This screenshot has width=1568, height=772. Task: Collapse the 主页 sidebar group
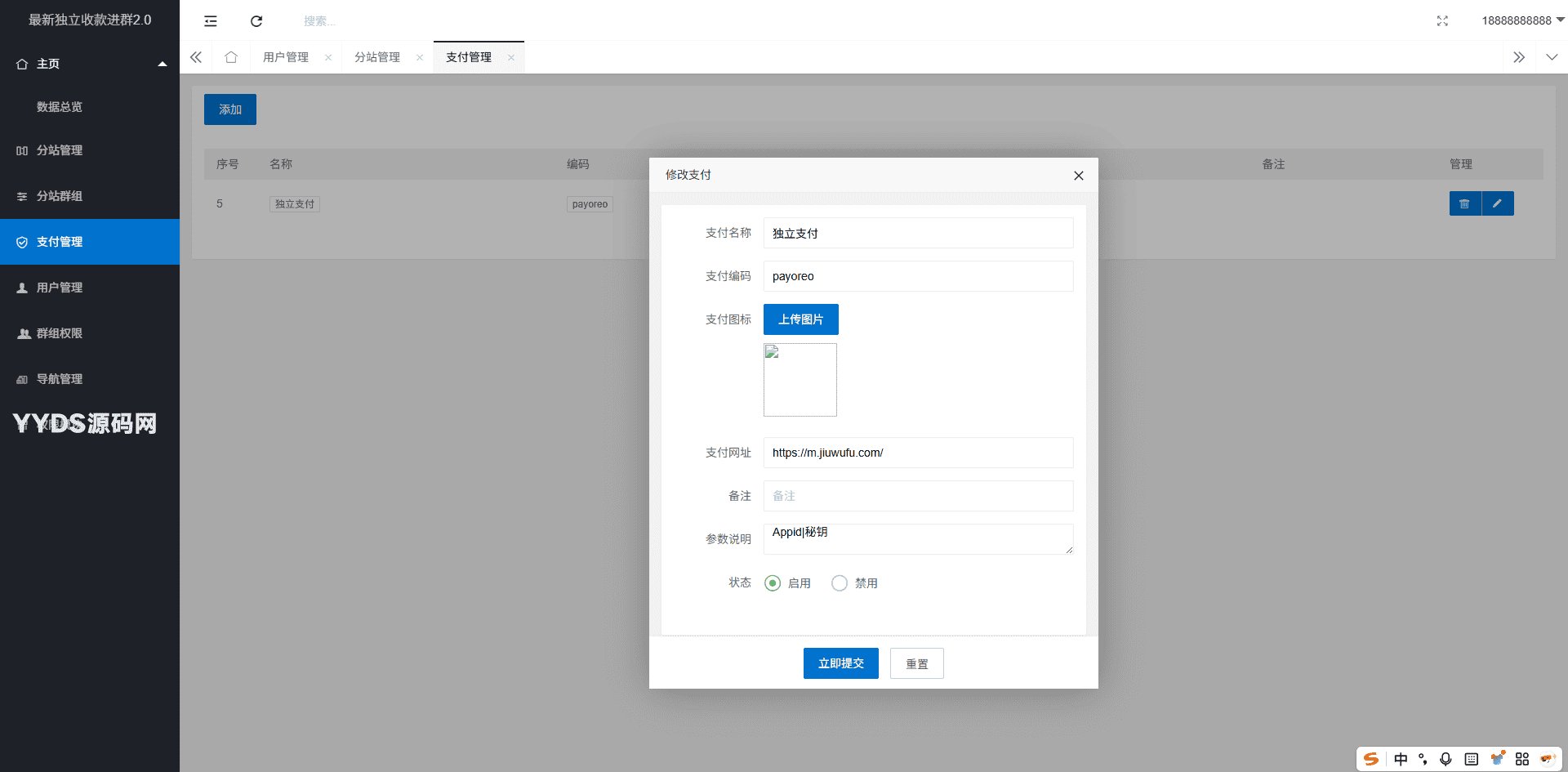coord(163,64)
